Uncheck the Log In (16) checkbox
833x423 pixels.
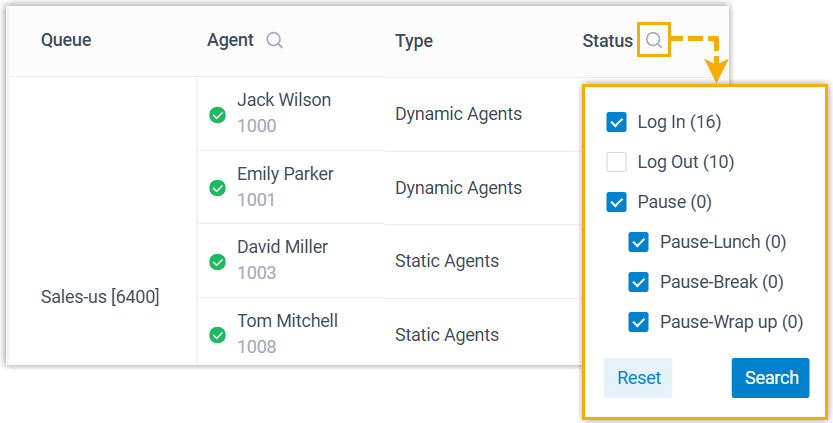point(616,122)
